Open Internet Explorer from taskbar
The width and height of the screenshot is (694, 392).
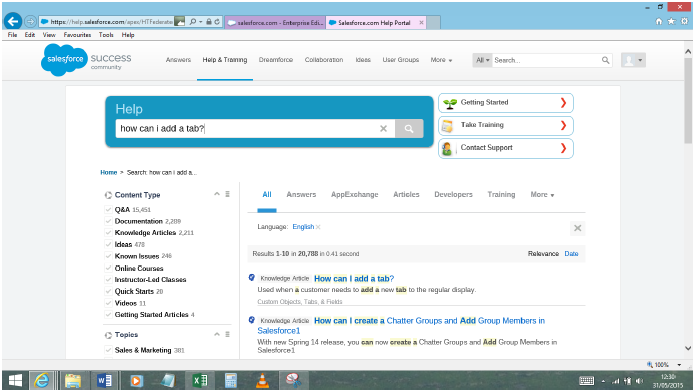[x=42, y=380]
